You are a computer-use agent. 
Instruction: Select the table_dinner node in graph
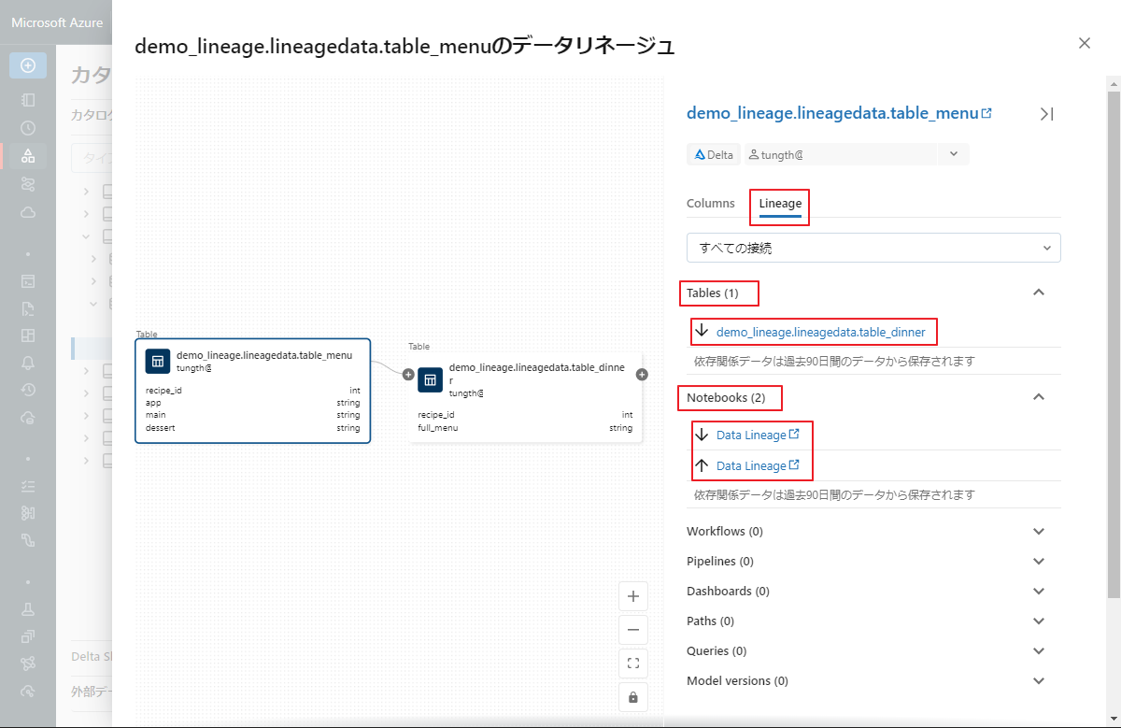pyautogui.click(x=525, y=397)
